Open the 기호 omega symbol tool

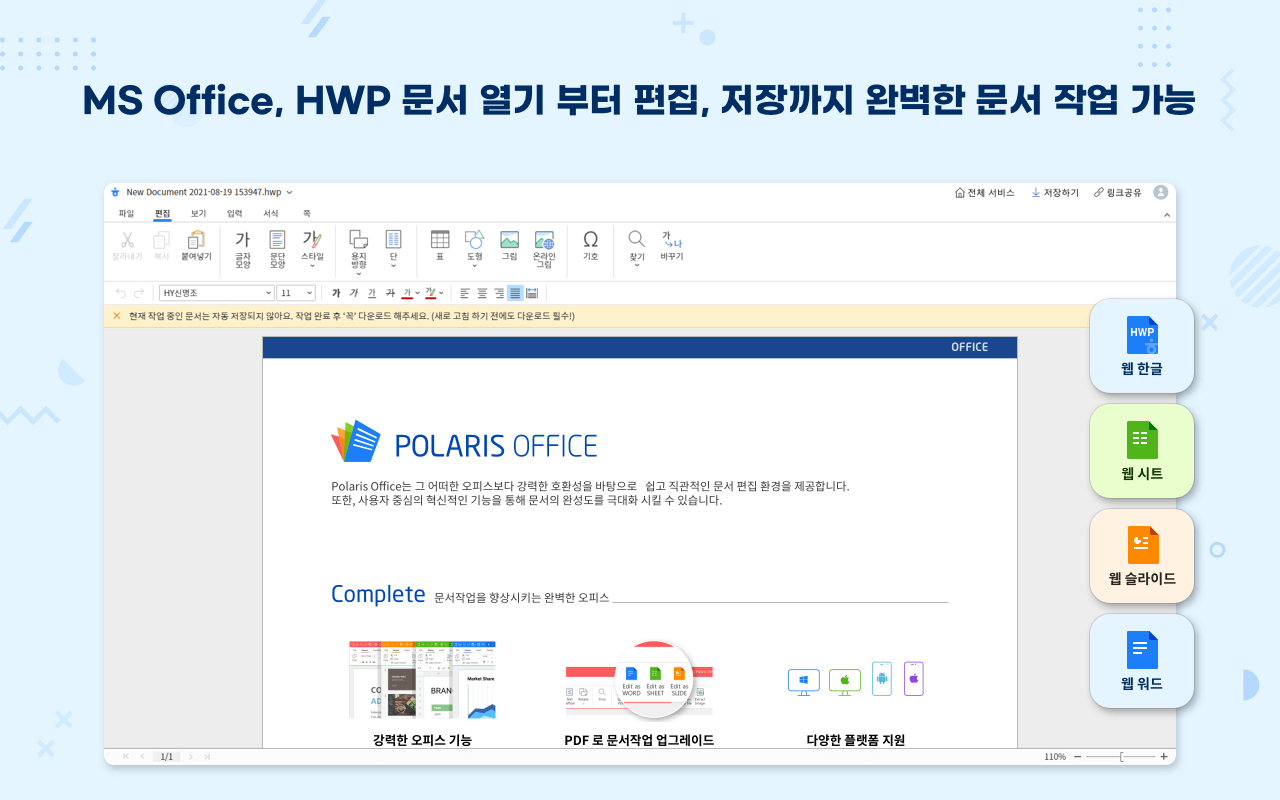(x=590, y=240)
